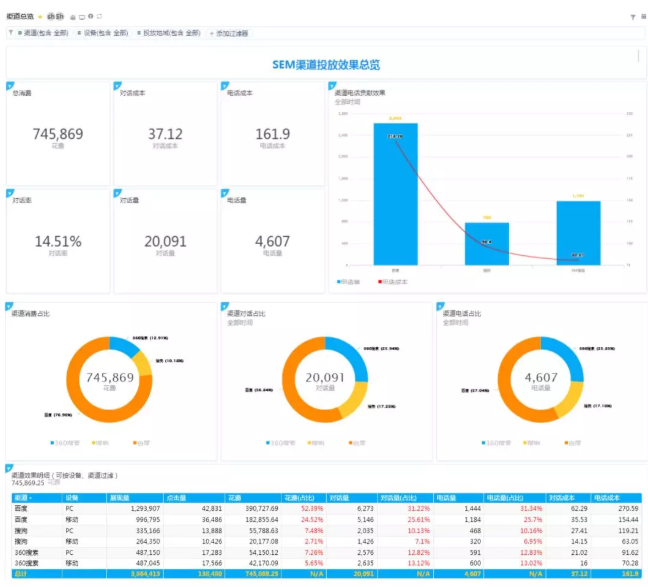
Task: Click the 展现量 column header
Action: click(120, 497)
